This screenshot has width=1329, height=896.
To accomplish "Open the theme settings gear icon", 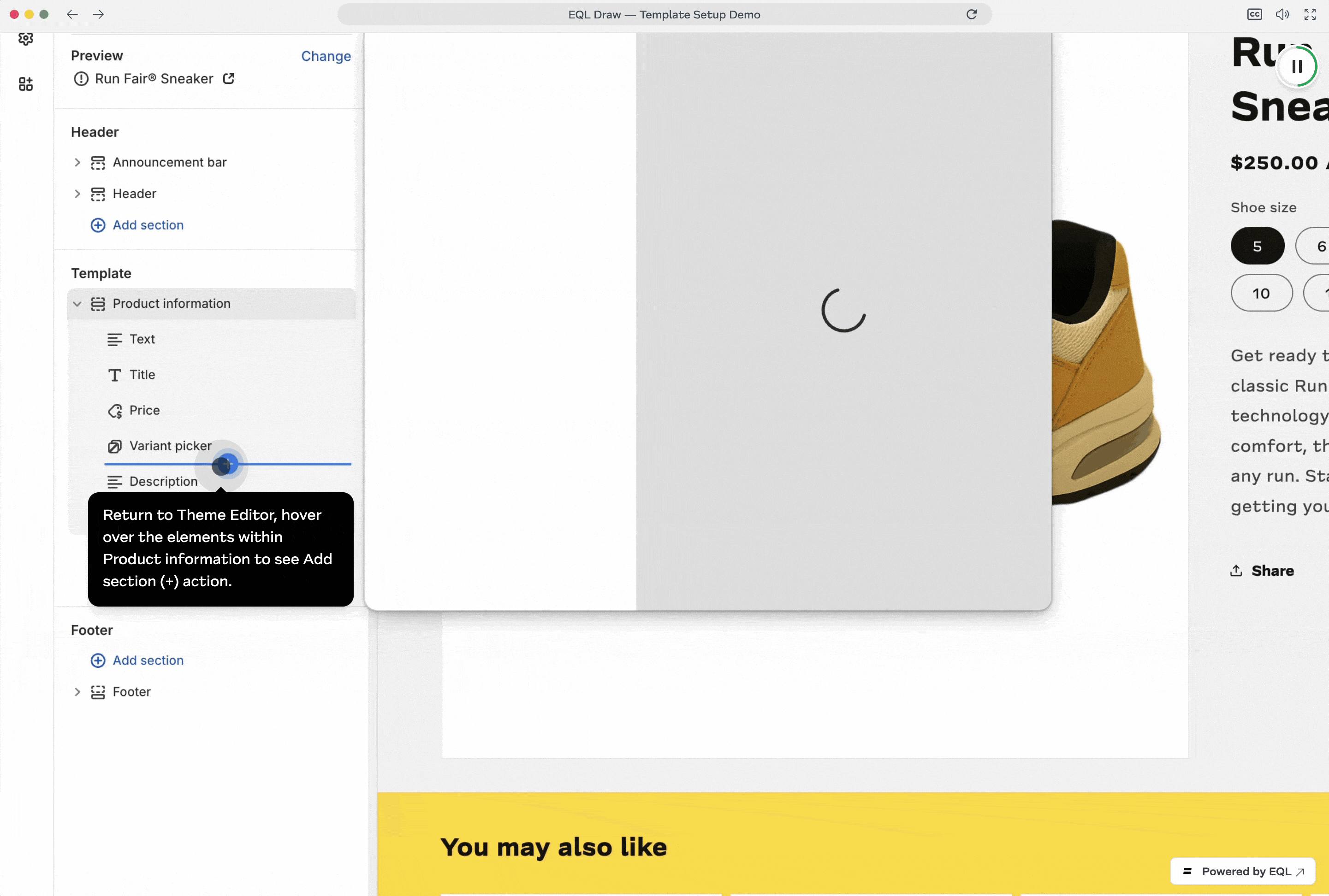I will (x=26, y=38).
